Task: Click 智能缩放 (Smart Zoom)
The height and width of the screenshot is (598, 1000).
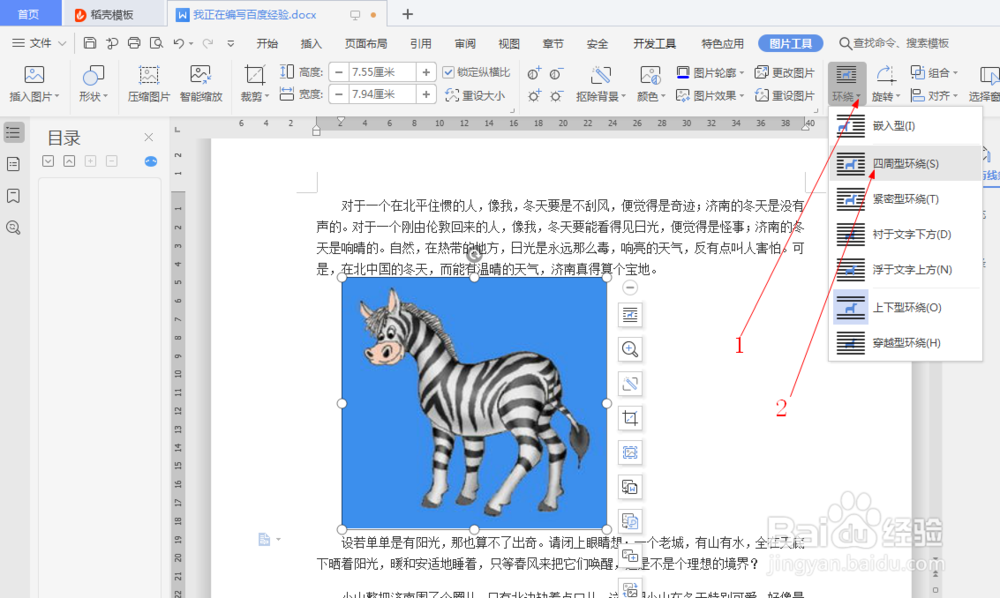Action: (x=201, y=84)
